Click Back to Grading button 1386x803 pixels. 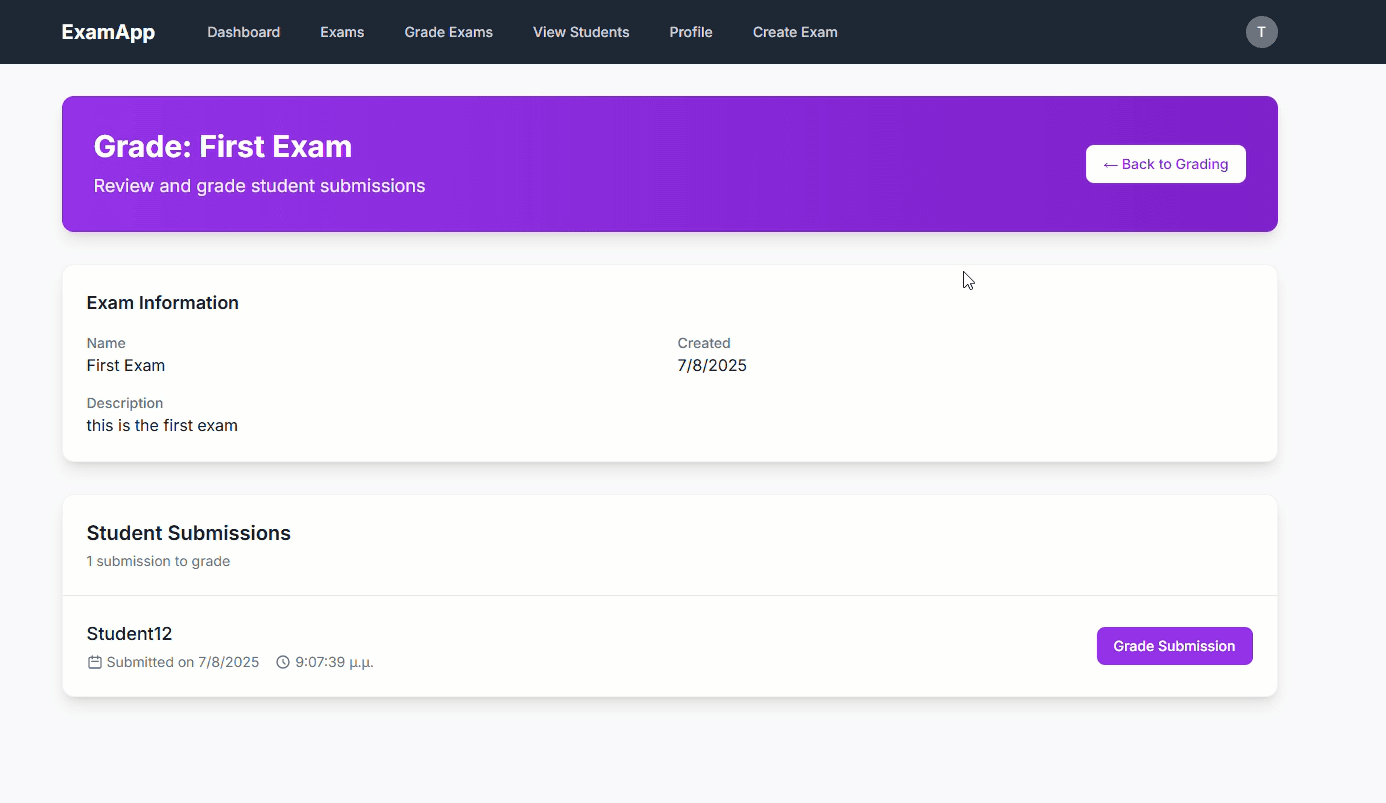point(1166,164)
